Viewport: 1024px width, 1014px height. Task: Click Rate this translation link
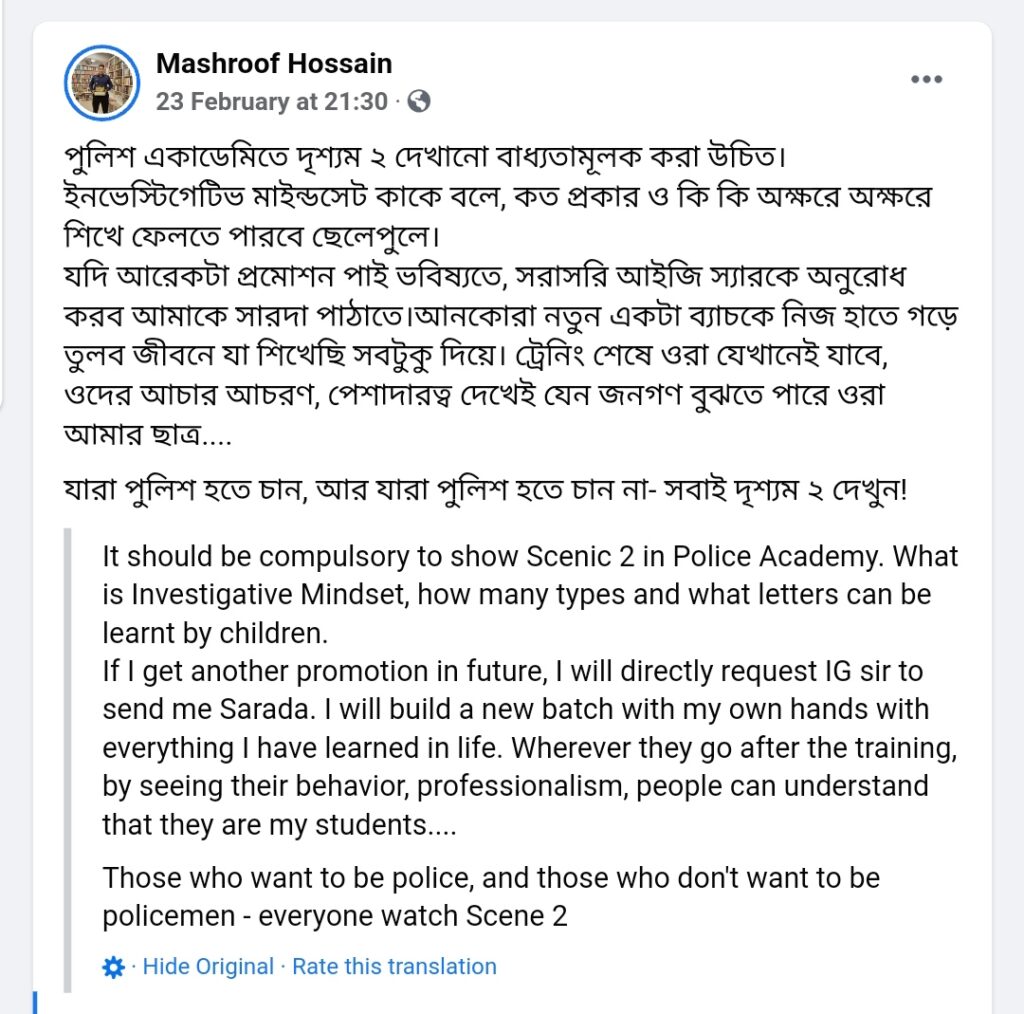click(394, 966)
